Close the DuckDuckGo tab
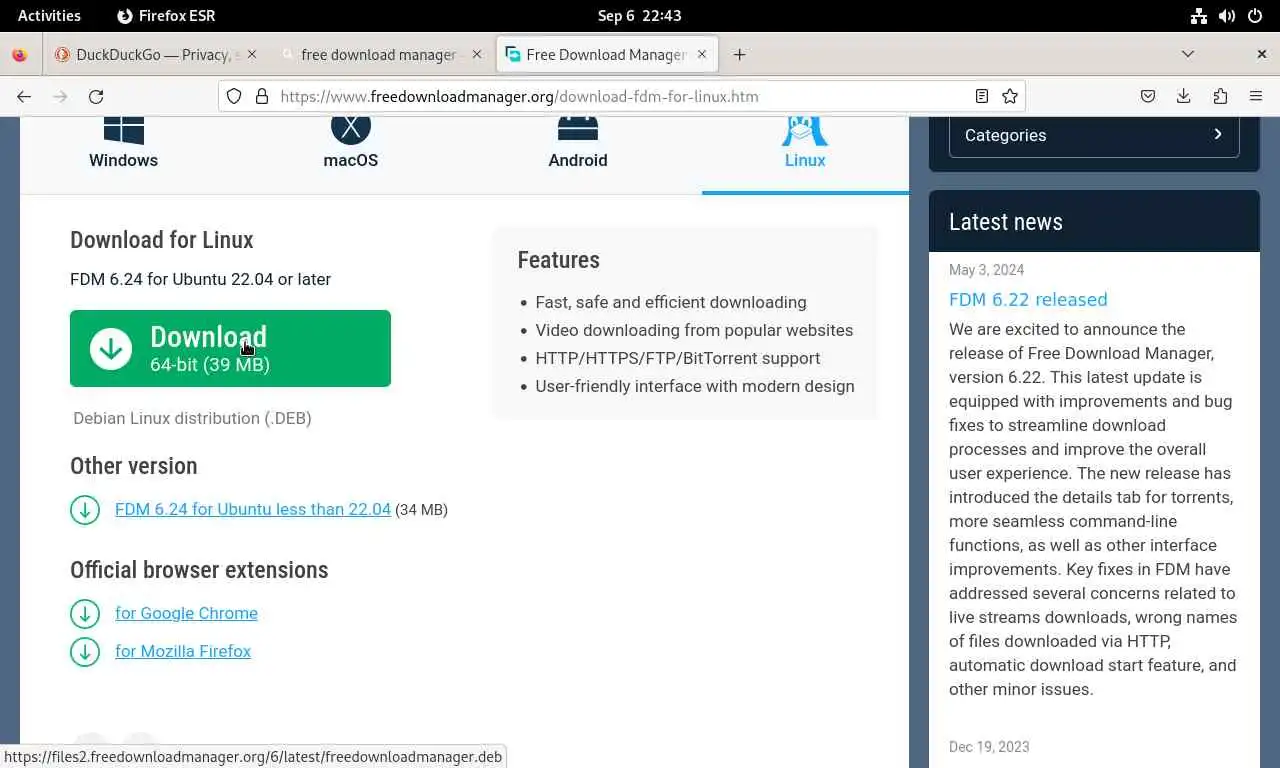This screenshot has width=1280, height=768. pyautogui.click(x=251, y=54)
